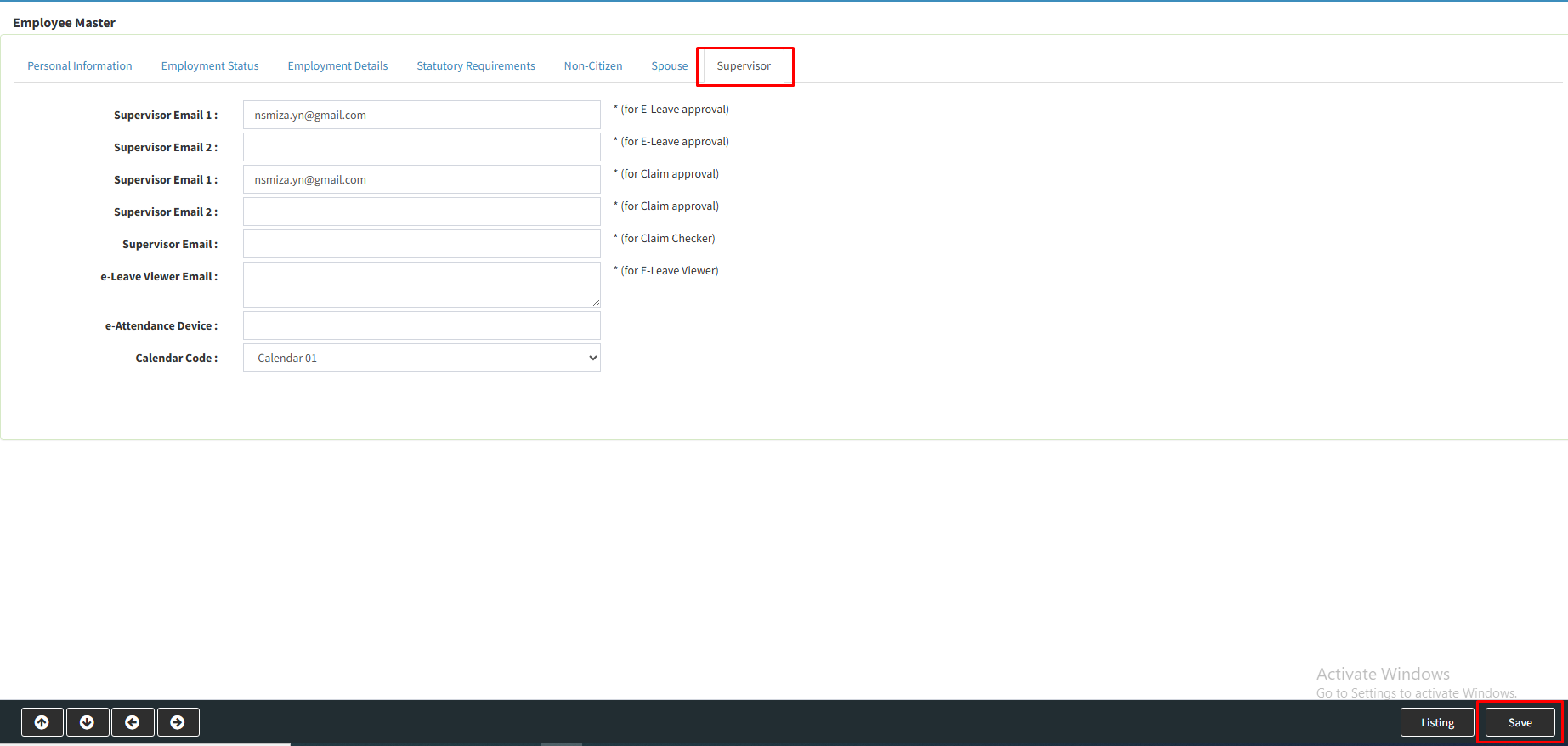Select the Supervisor tab
Viewport: 1568px width, 746px height.
pos(744,66)
